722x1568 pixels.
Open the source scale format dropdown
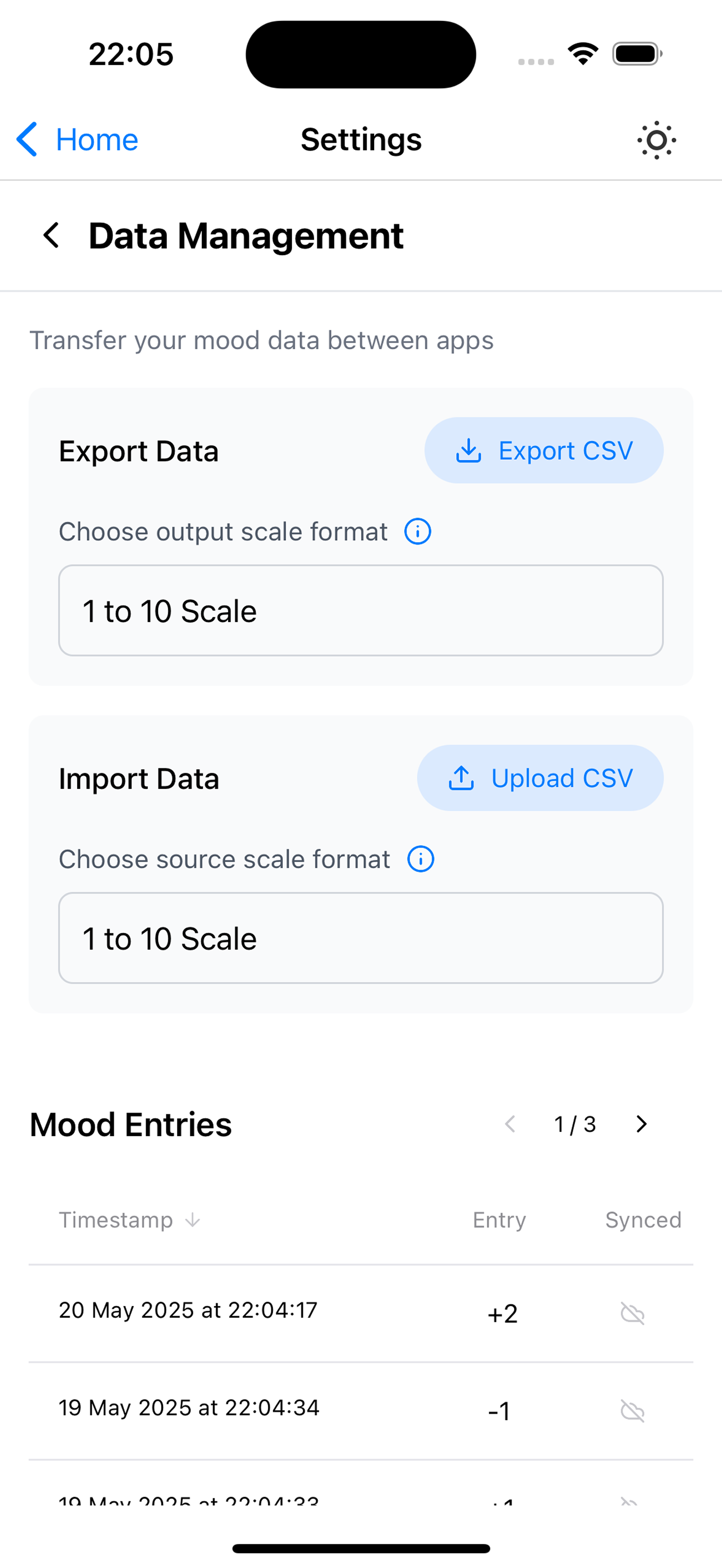[360, 938]
